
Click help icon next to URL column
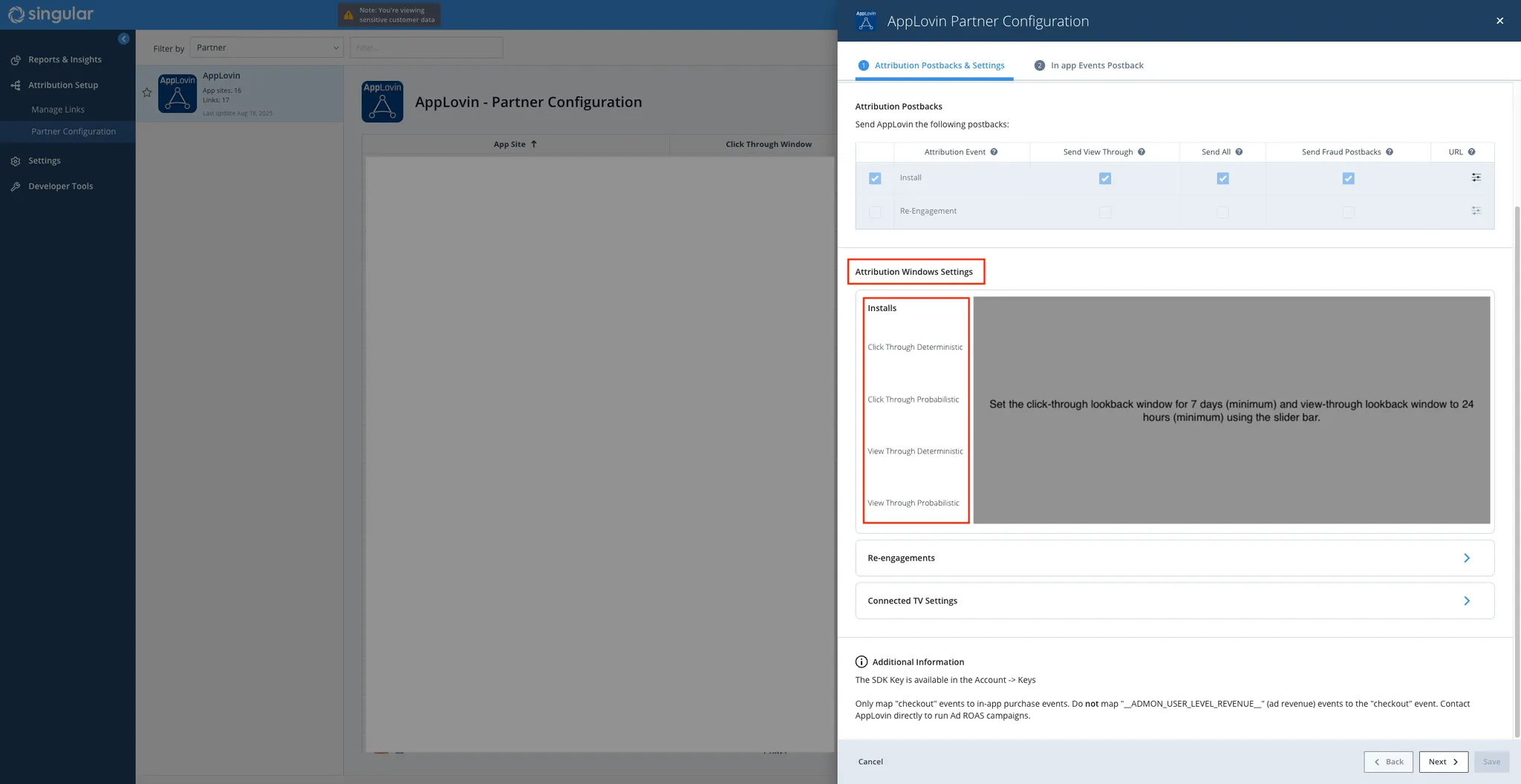[1471, 152]
